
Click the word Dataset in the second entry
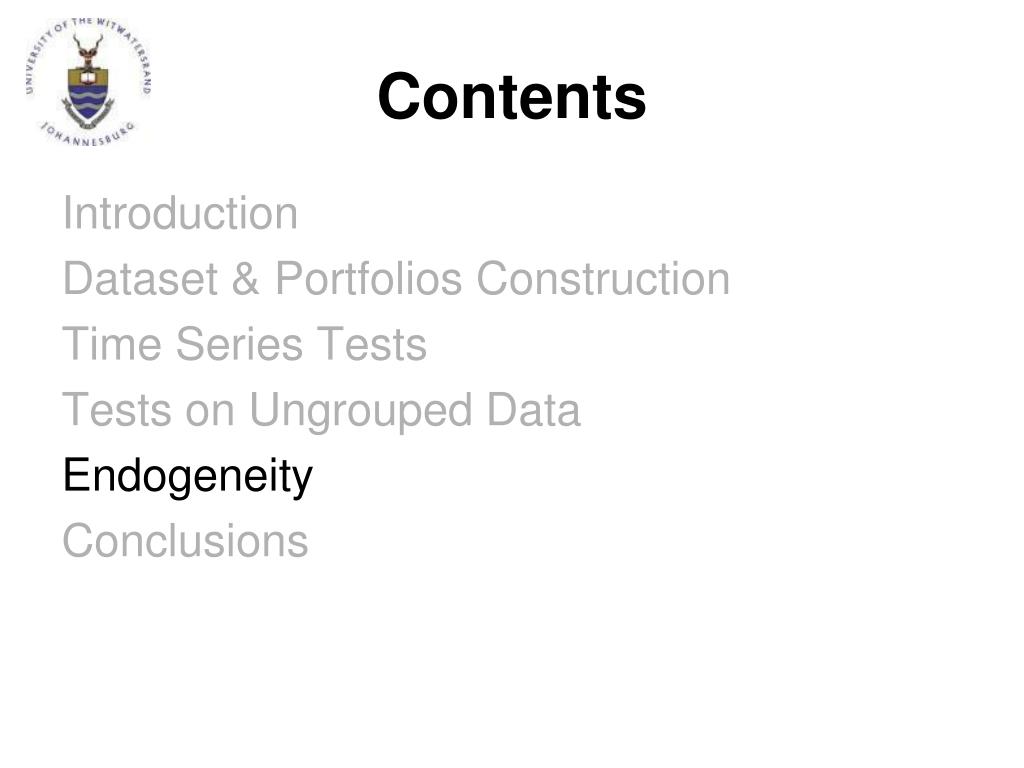140,278
